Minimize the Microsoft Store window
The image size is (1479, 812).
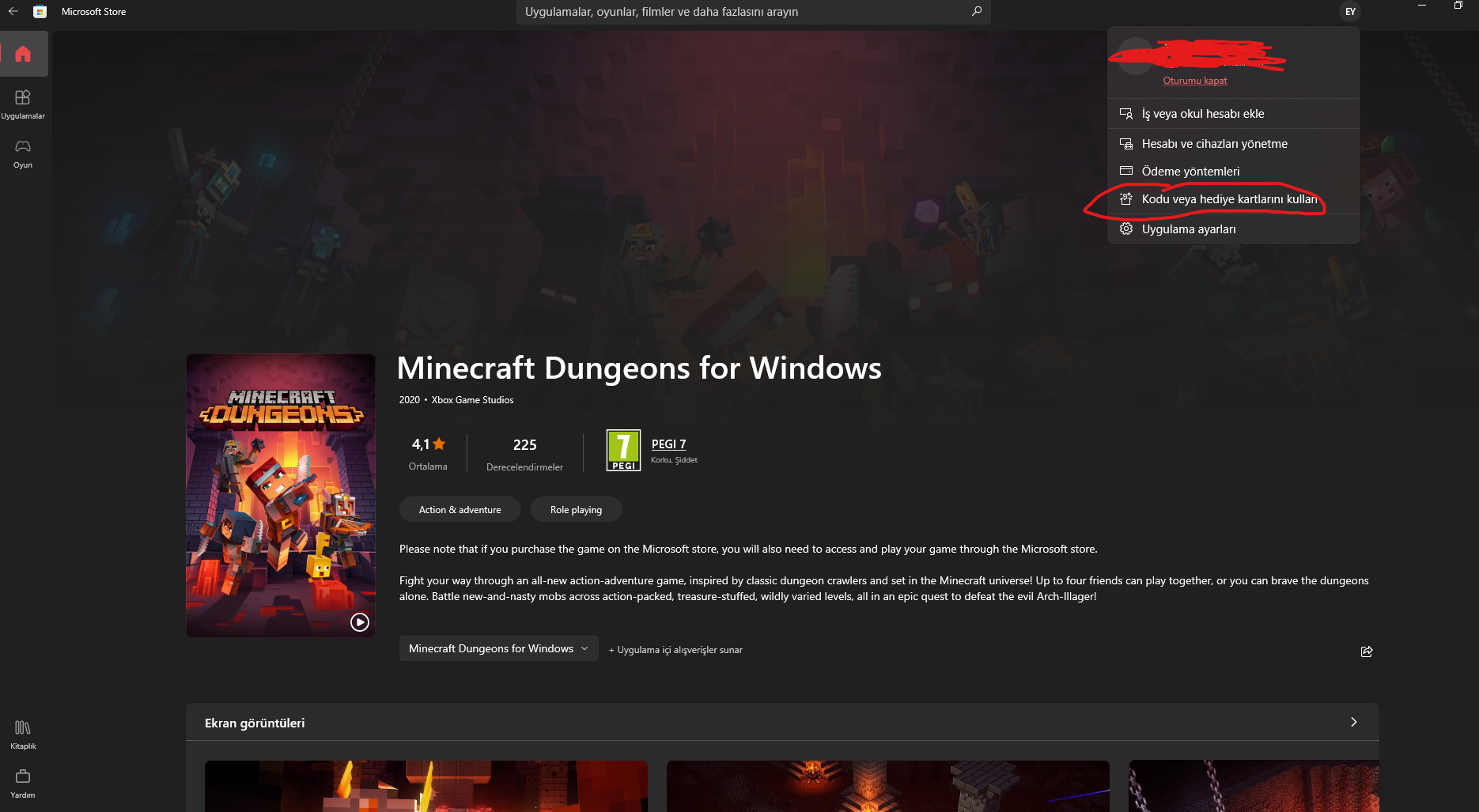pos(1422,6)
